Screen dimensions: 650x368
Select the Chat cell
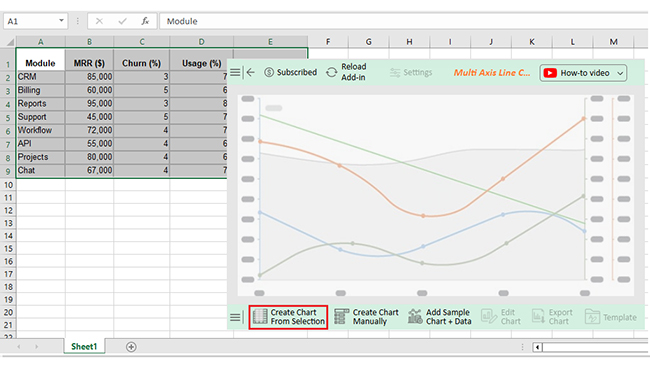[x=41, y=170]
